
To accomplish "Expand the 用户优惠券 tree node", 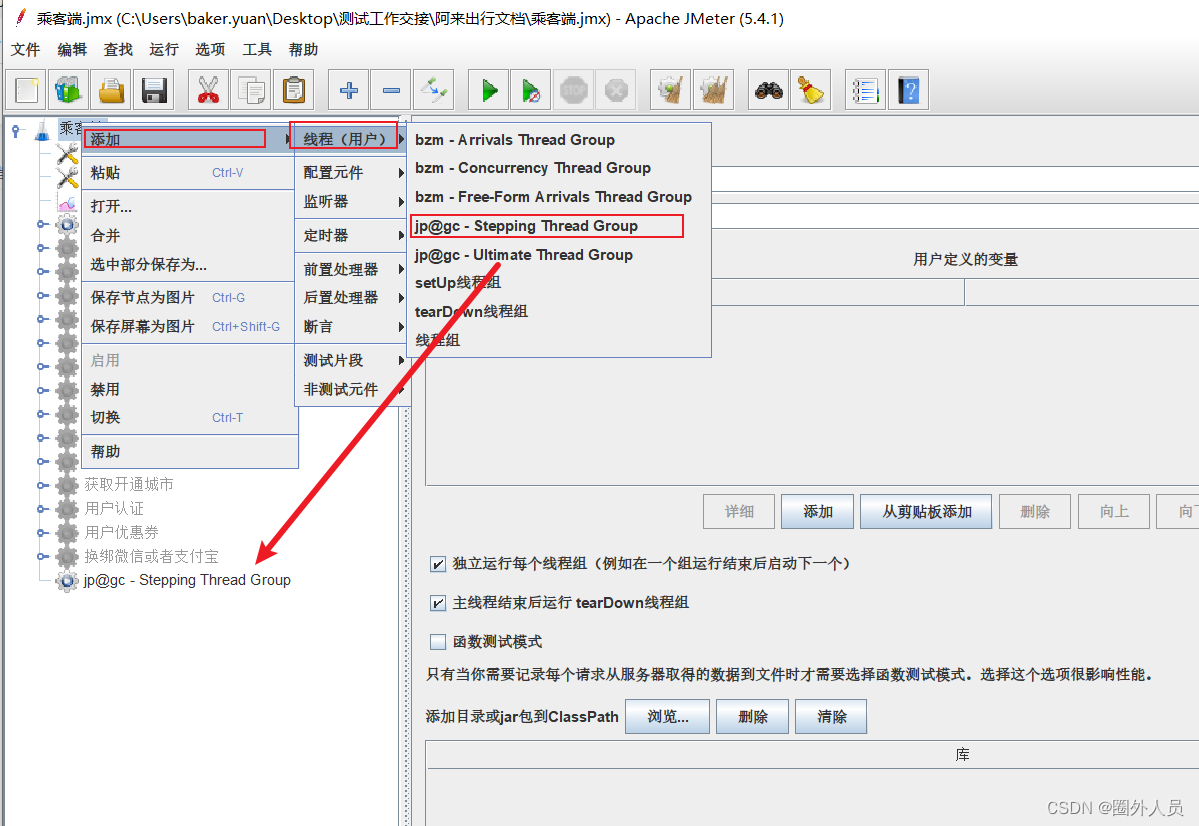I will 41,532.
